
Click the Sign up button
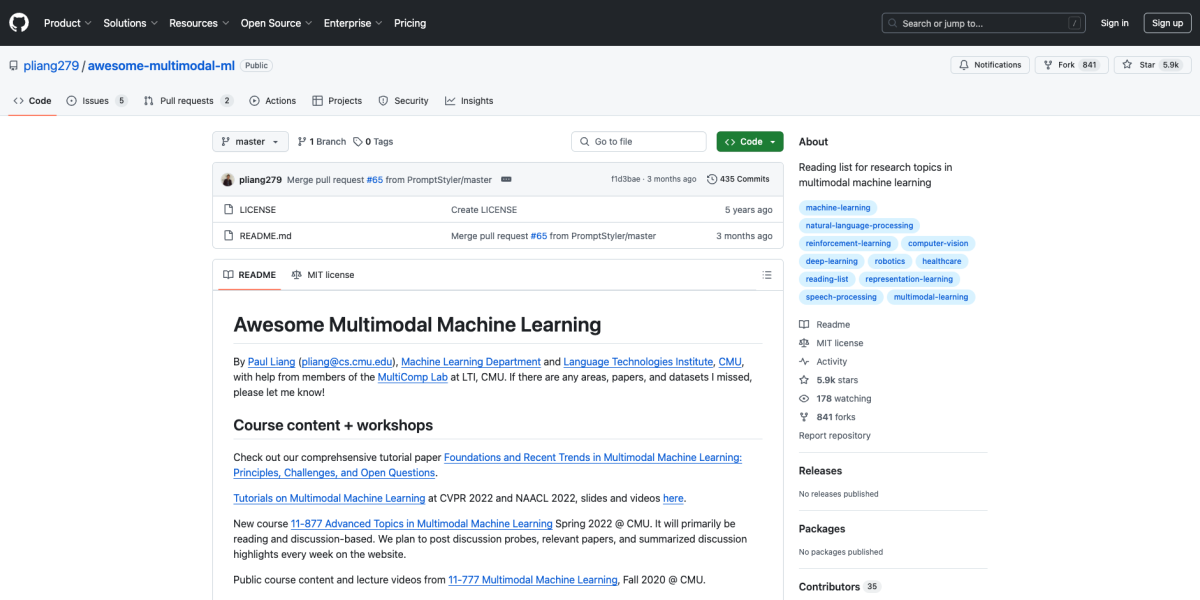click(1167, 23)
